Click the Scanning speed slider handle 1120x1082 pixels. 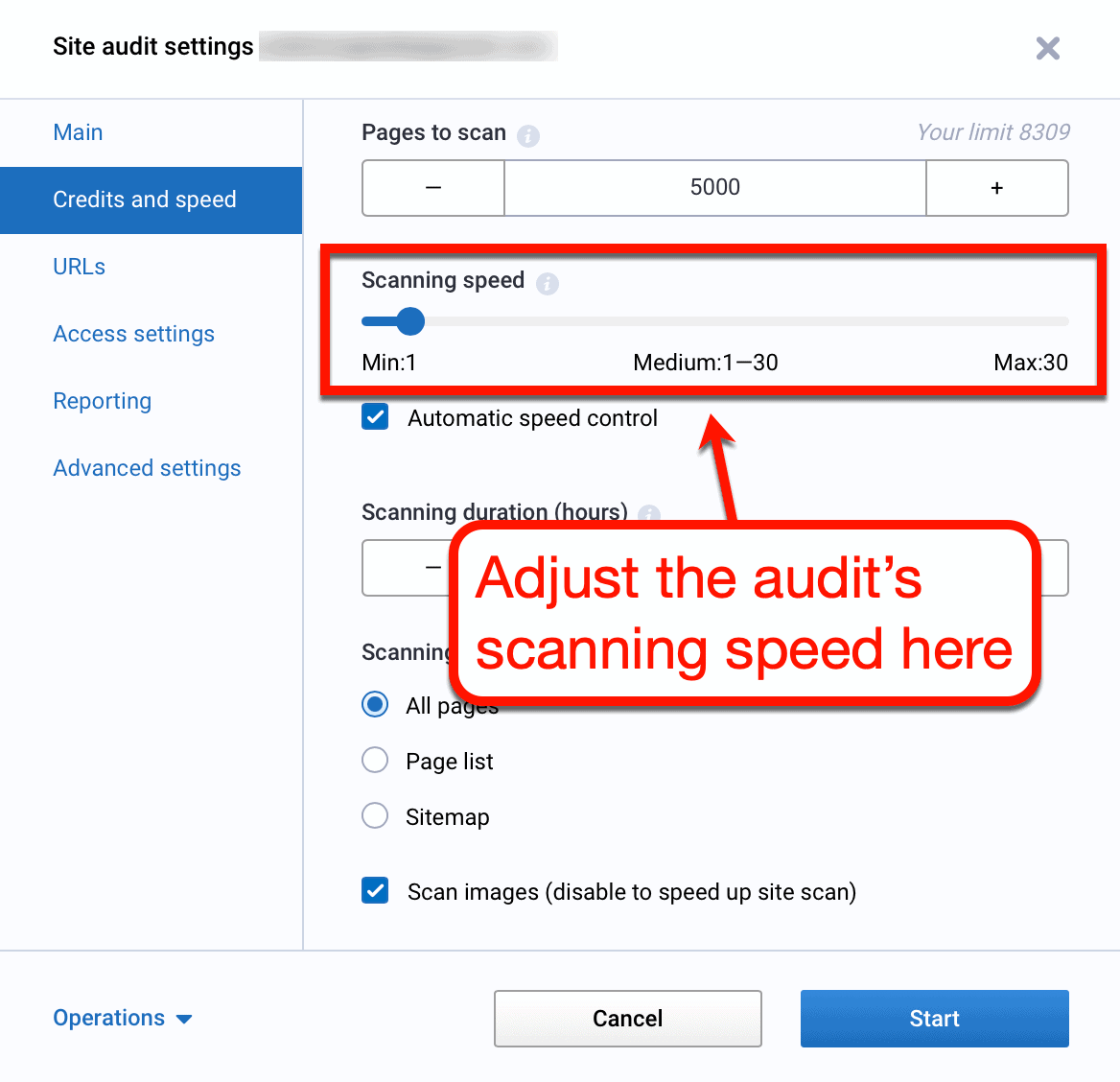coord(411,321)
